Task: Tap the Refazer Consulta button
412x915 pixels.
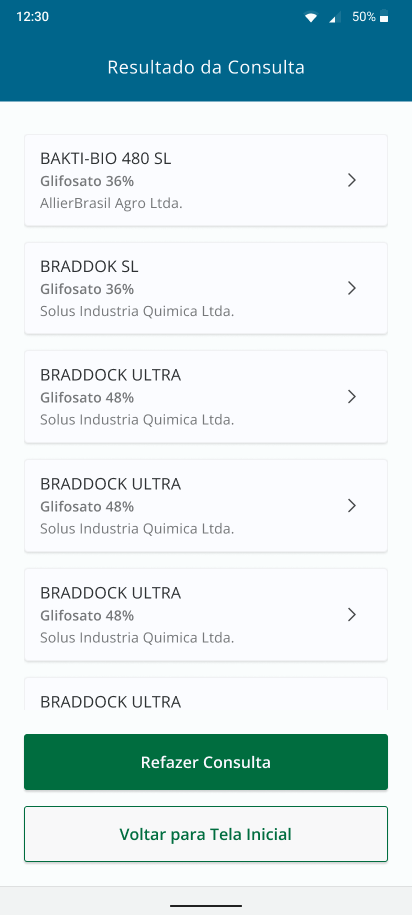Action: pyautogui.click(x=206, y=762)
